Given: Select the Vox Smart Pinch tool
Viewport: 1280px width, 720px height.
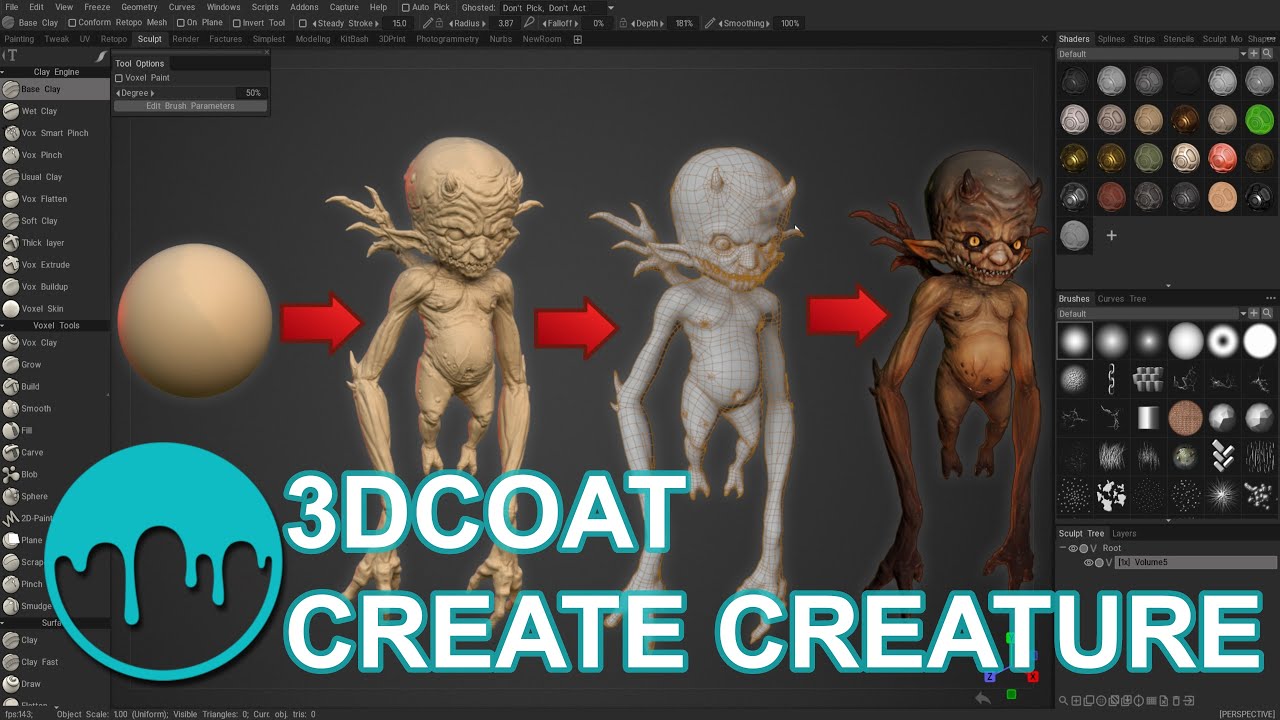Looking at the screenshot, I should pos(55,133).
